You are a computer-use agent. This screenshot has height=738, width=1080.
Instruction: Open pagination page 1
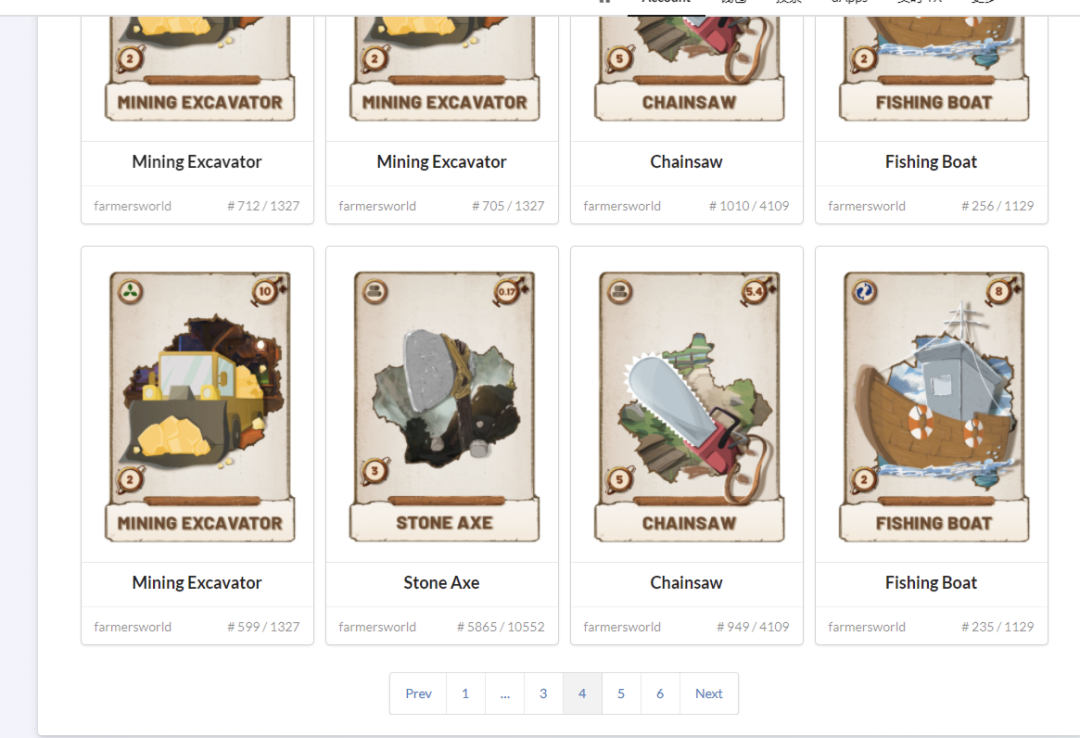466,693
